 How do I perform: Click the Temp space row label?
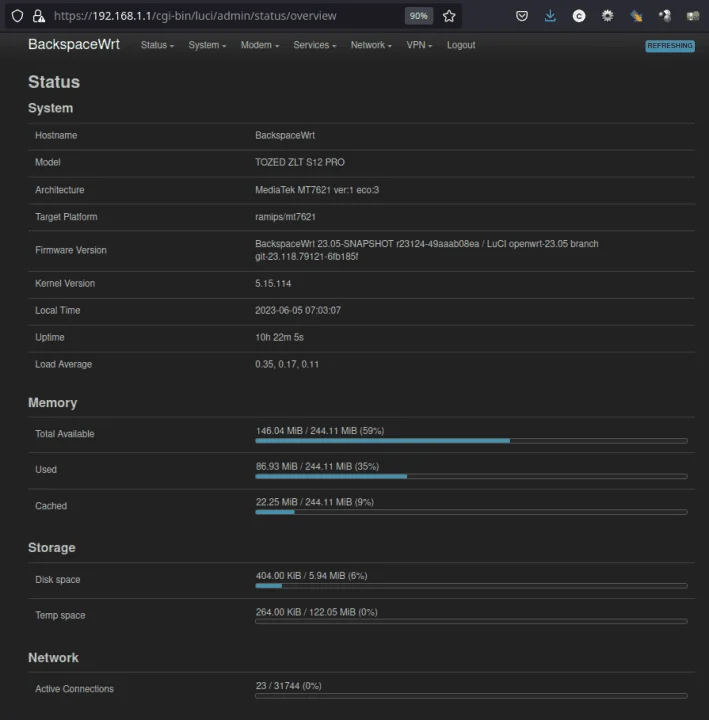[60, 616]
